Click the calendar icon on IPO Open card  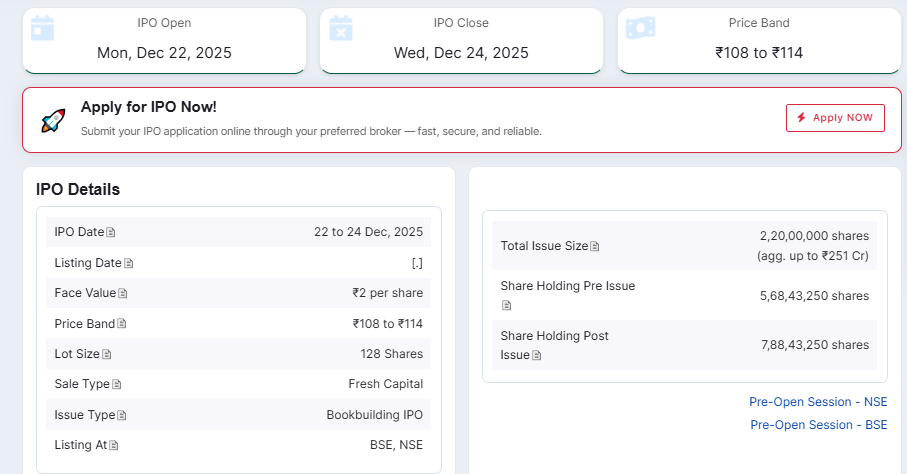pos(42,27)
